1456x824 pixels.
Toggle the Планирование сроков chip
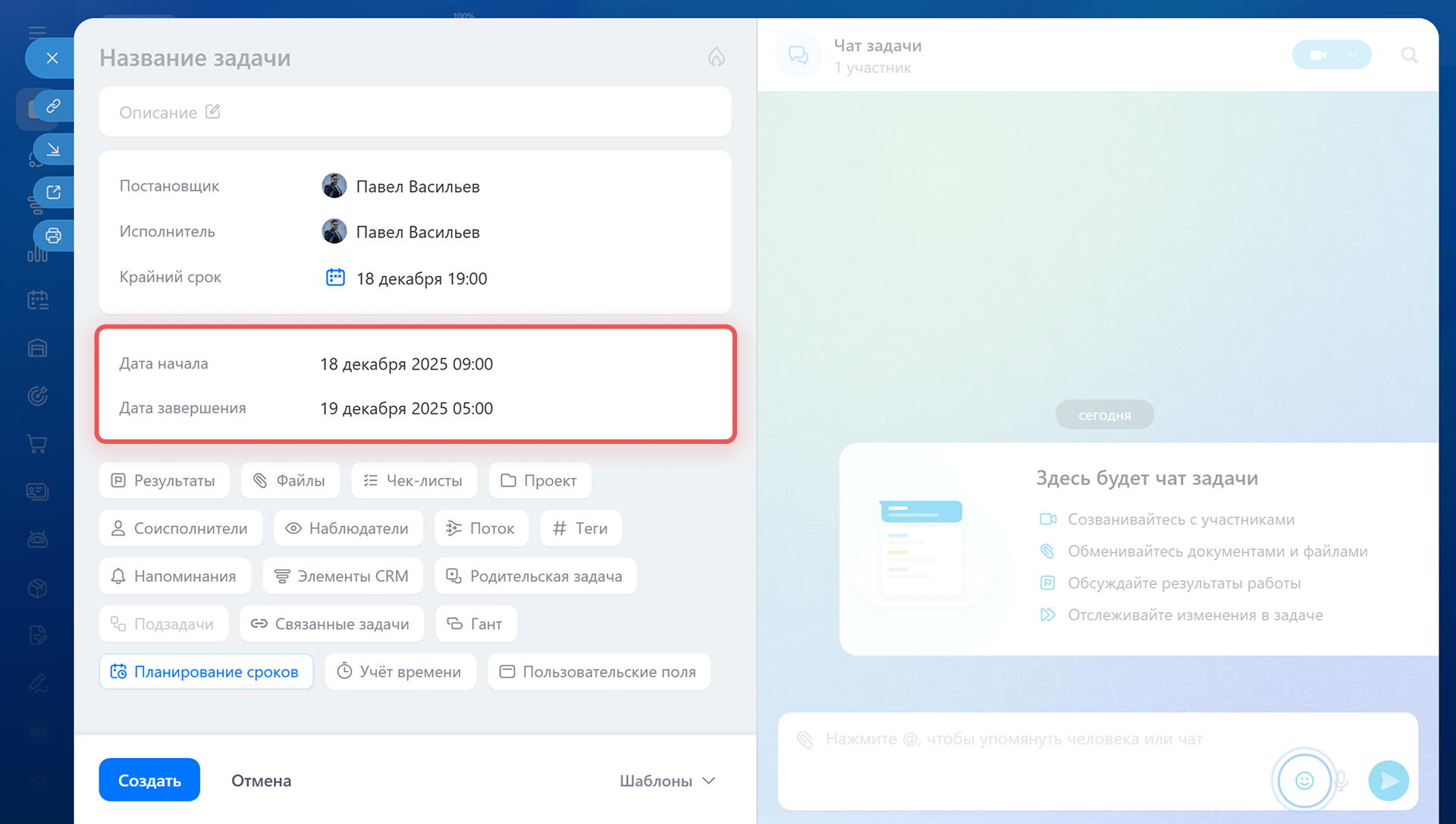pos(206,671)
